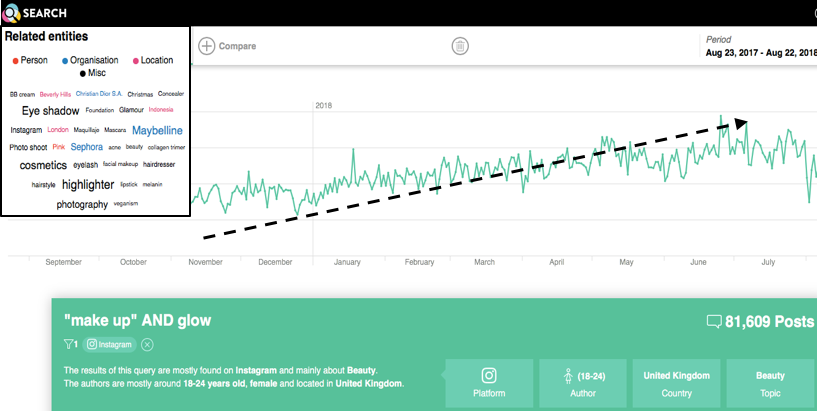Click April on the timeline axis
The width and height of the screenshot is (817, 411).
pos(556,262)
